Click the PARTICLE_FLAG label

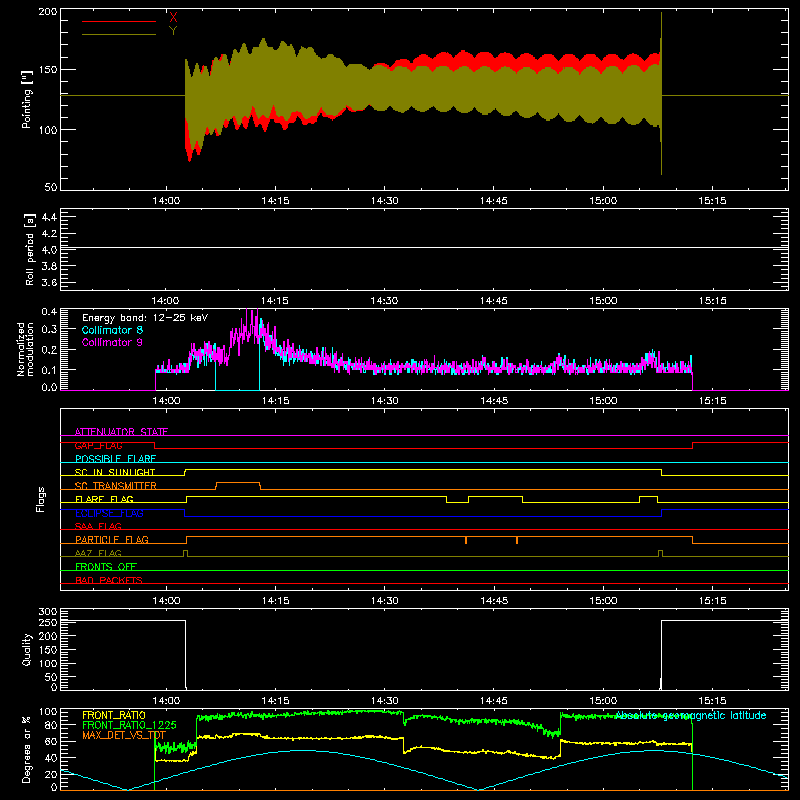coord(112,539)
